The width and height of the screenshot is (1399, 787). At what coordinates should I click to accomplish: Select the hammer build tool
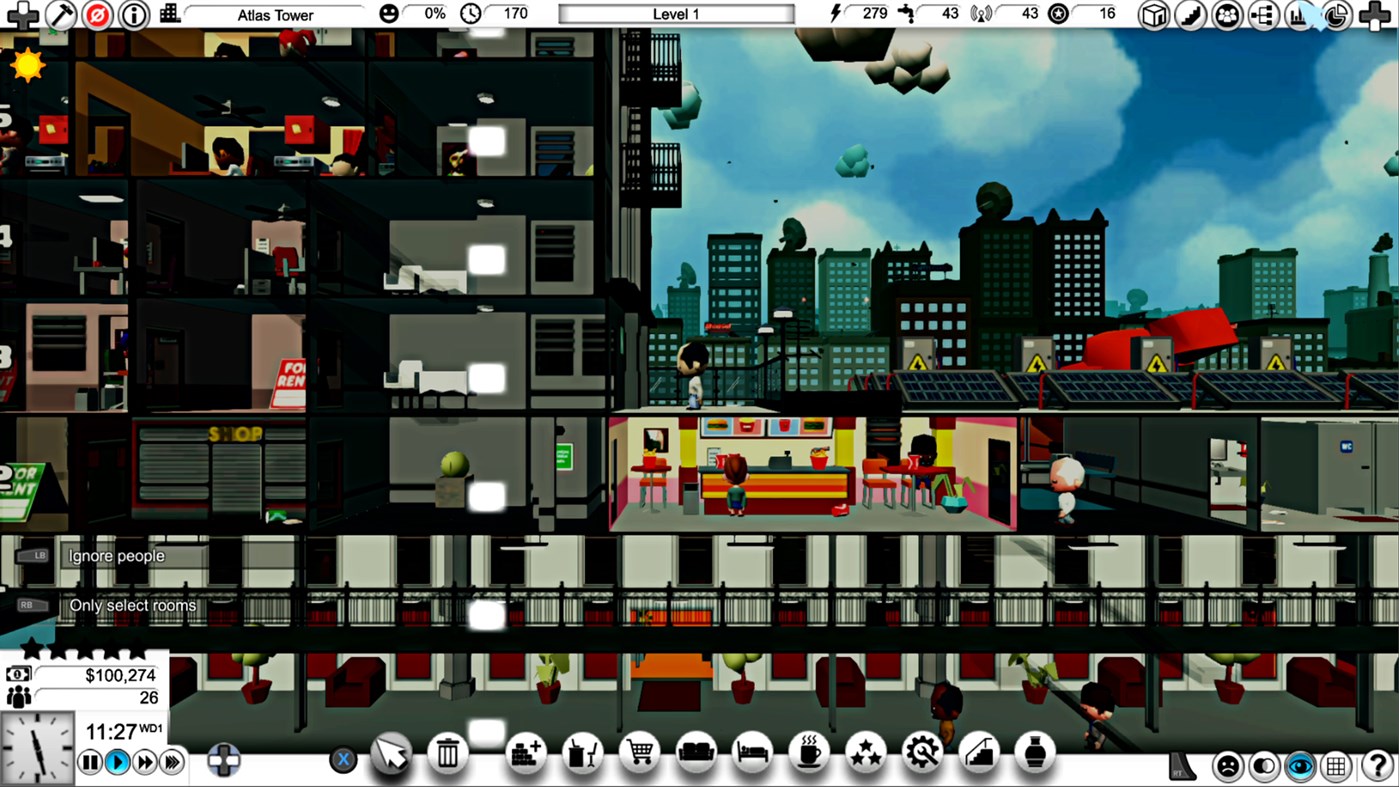(x=59, y=14)
